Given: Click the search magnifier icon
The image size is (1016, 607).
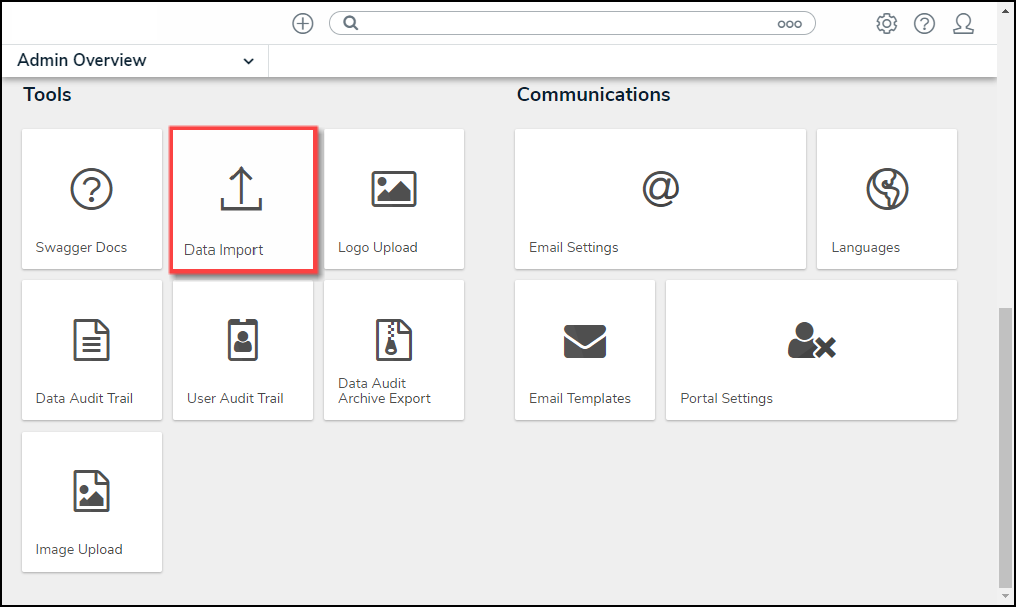Looking at the screenshot, I should [x=350, y=23].
